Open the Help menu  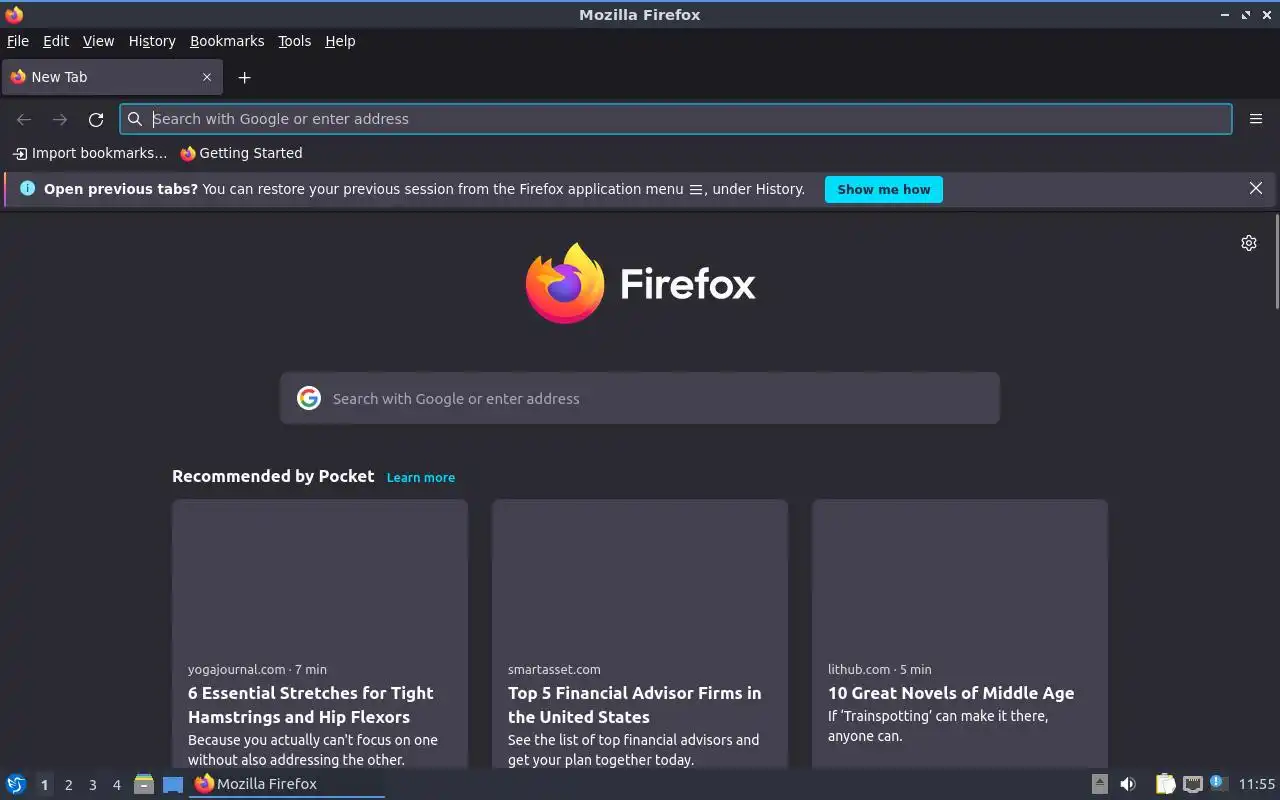(x=340, y=41)
